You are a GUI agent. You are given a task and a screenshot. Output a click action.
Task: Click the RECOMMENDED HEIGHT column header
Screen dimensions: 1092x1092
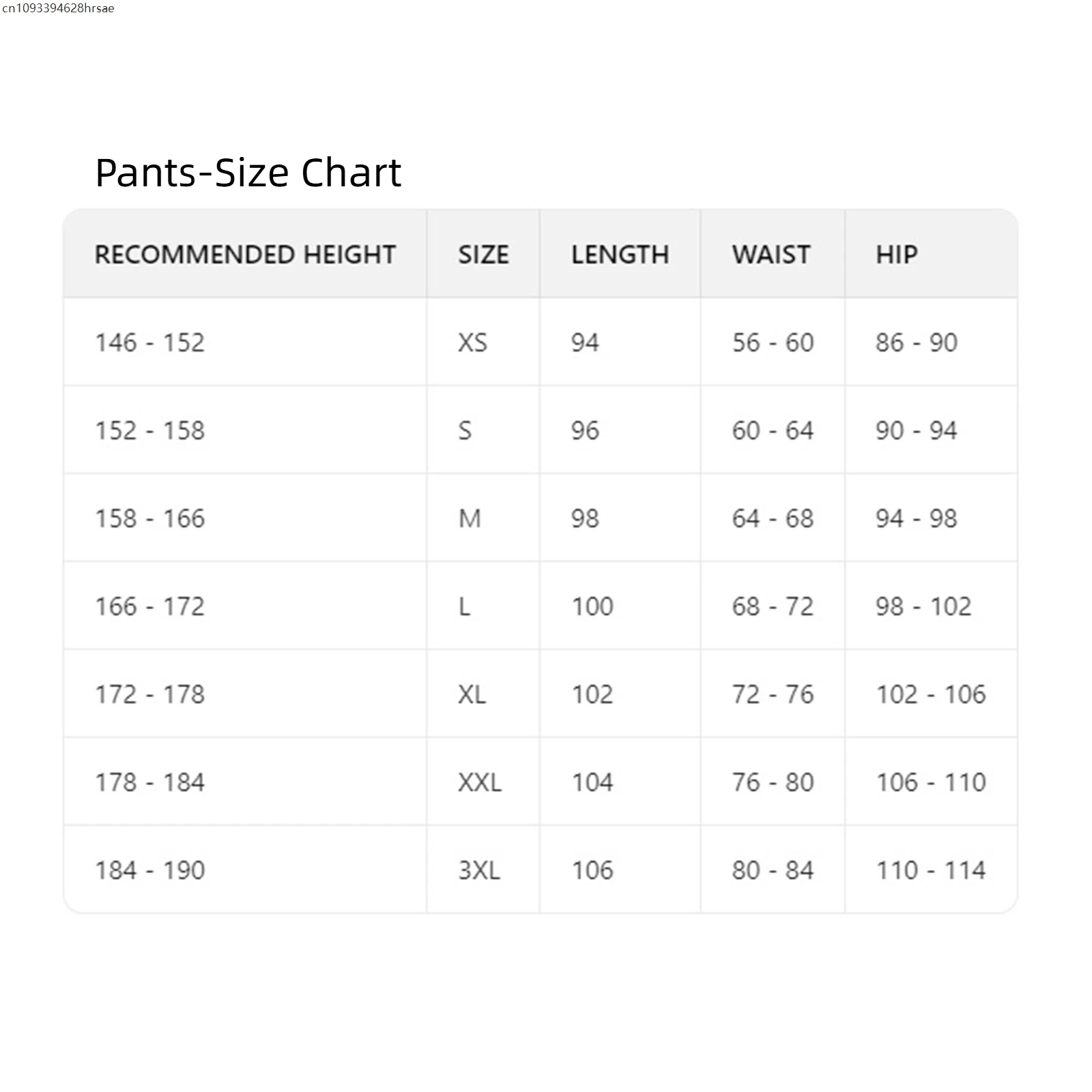tap(245, 255)
